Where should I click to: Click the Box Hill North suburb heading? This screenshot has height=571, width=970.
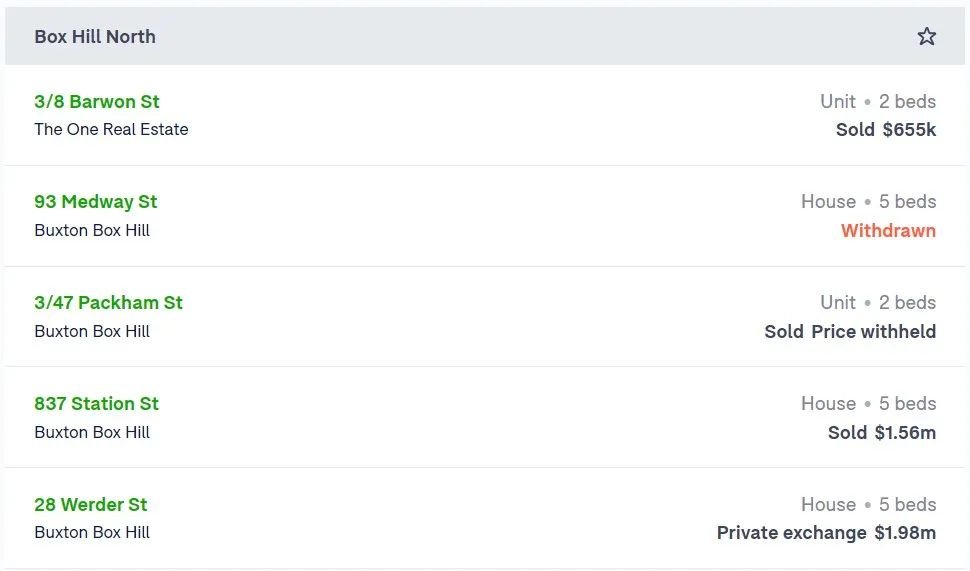(95, 36)
